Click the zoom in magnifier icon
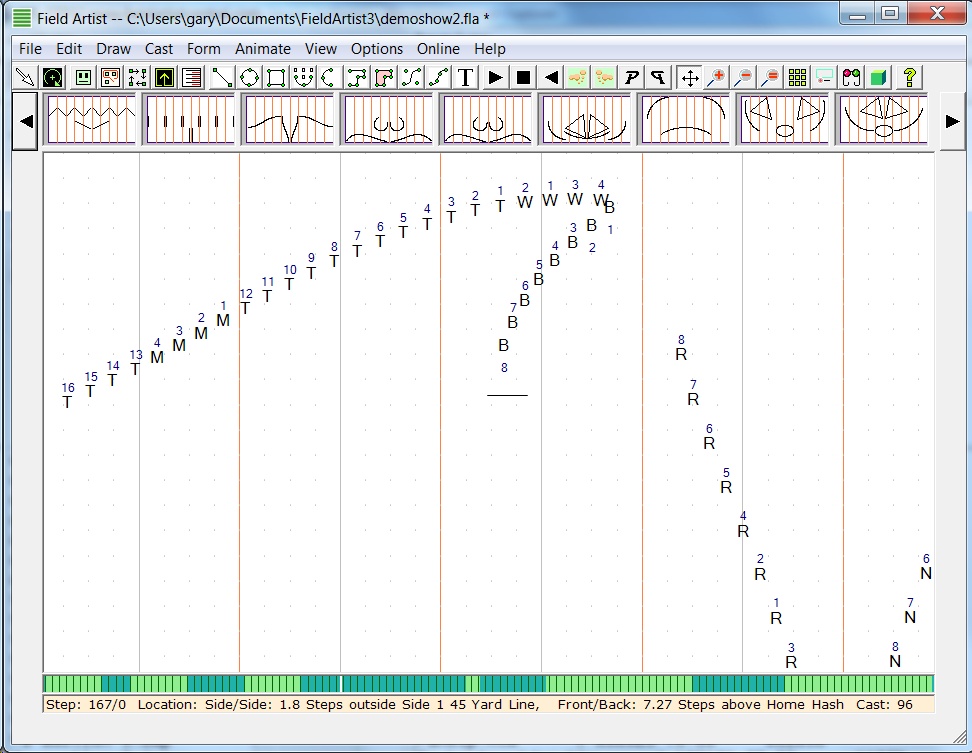 click(x=716, y=77)
